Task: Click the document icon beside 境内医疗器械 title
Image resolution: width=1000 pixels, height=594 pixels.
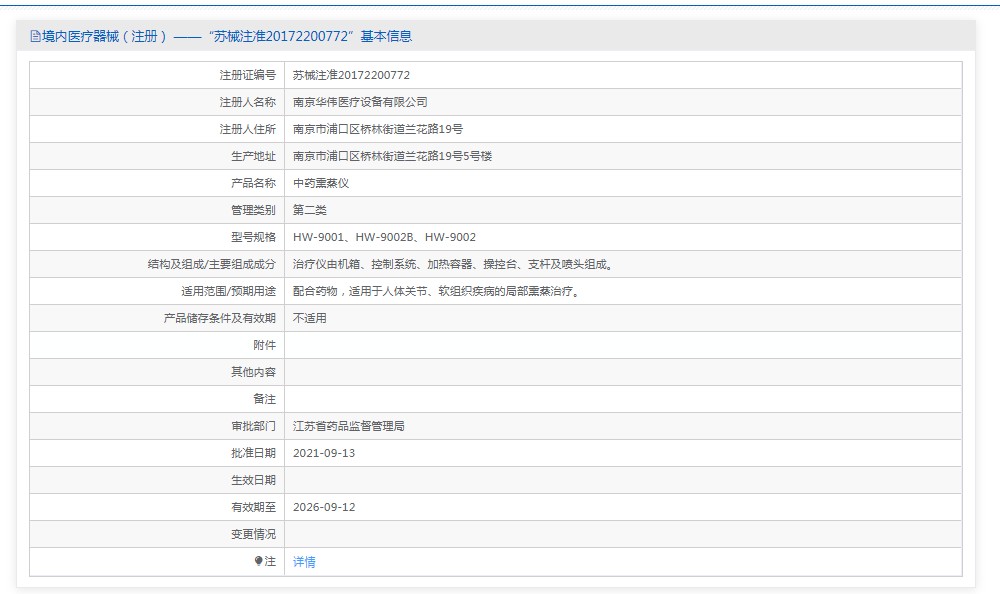Action: pos(35,36)
